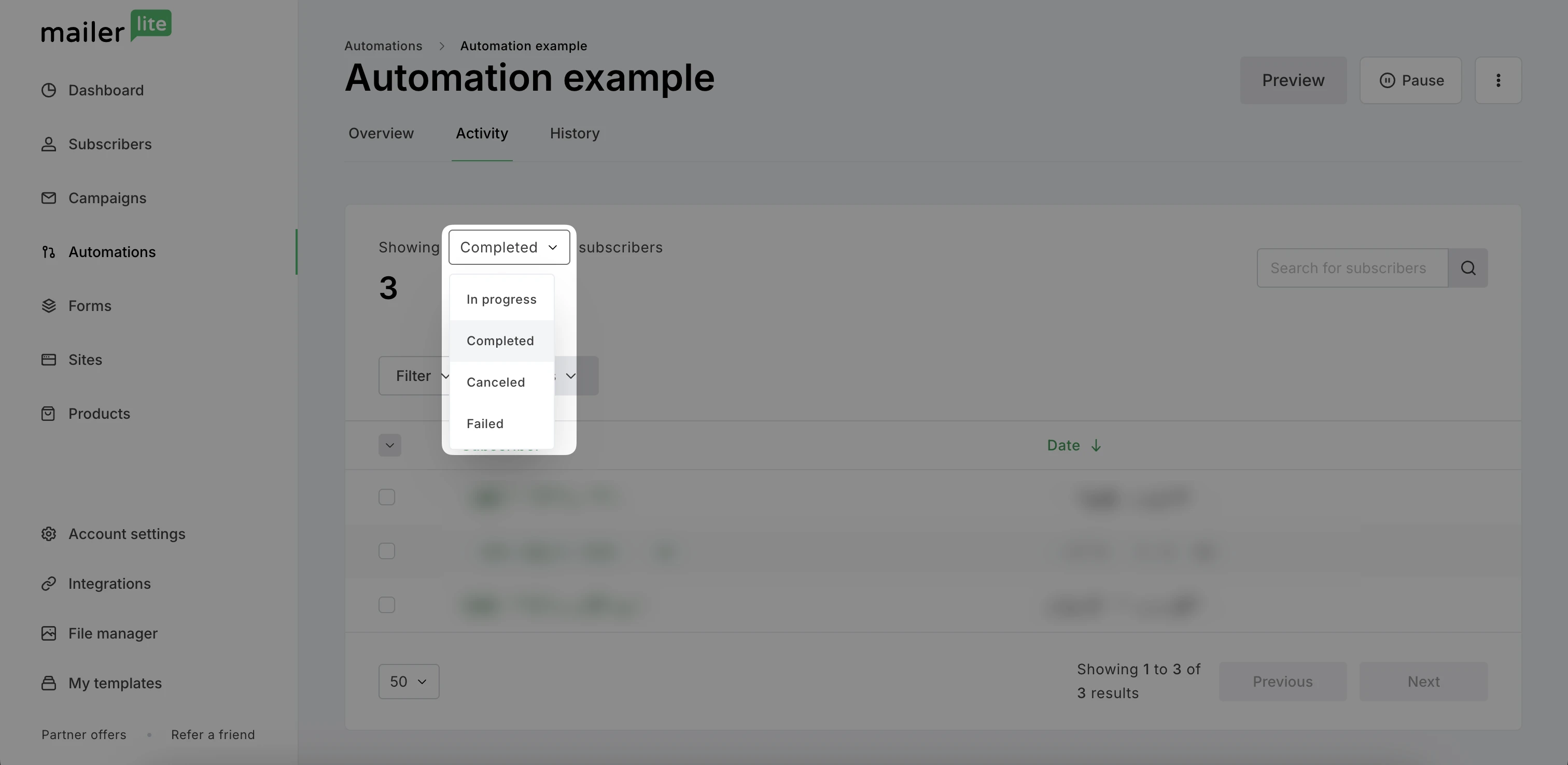
Task: Expand the Filter dropdown
Action: tap(415, 375)
